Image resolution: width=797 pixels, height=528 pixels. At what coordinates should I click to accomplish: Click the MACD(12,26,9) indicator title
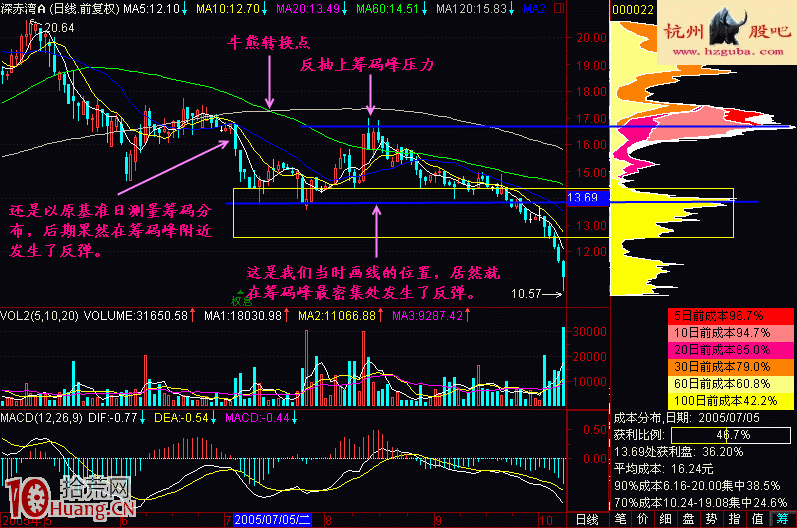click(x=42, y=418)
